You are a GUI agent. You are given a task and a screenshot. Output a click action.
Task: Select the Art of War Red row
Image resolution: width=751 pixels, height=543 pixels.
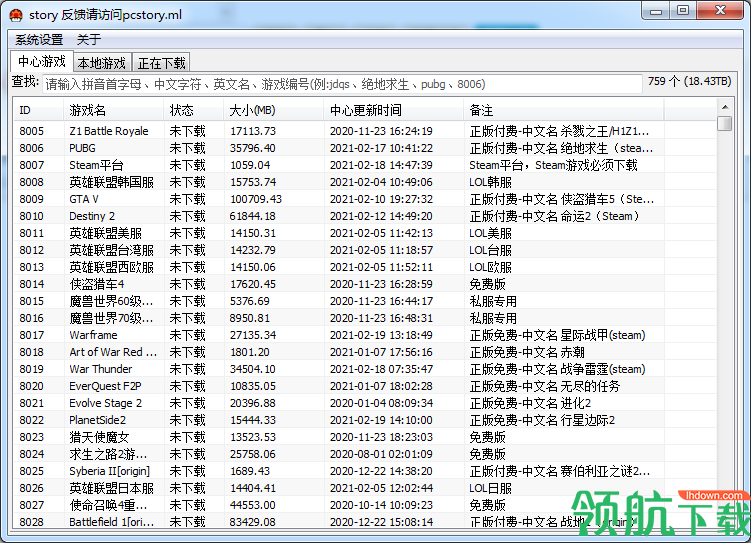[x=365, y=352]
